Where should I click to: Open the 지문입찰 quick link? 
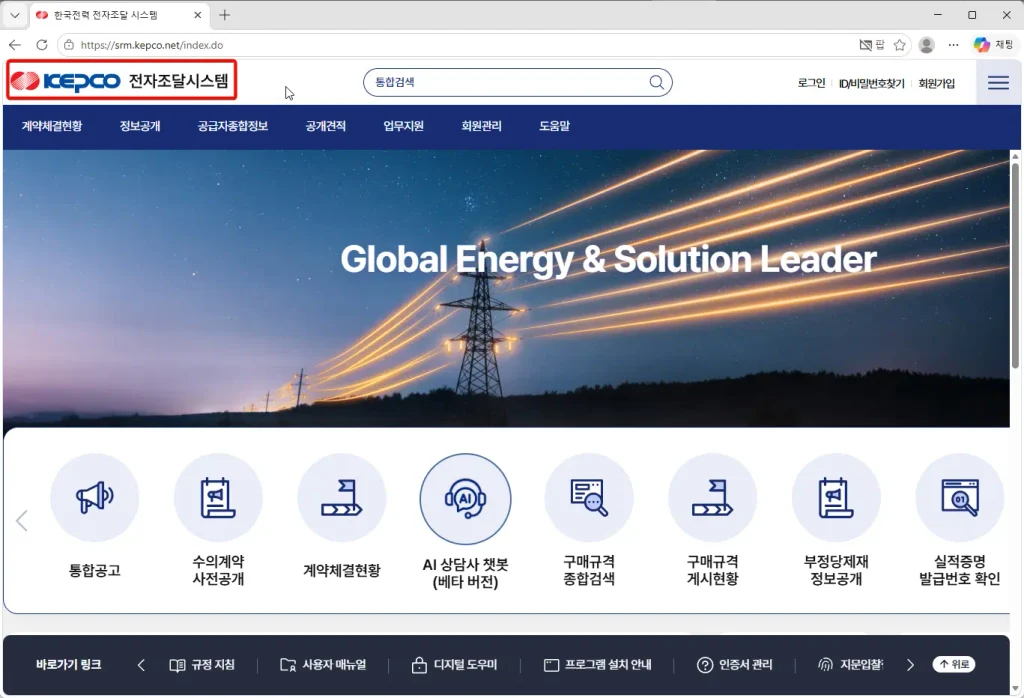click(x=850, y=665)
